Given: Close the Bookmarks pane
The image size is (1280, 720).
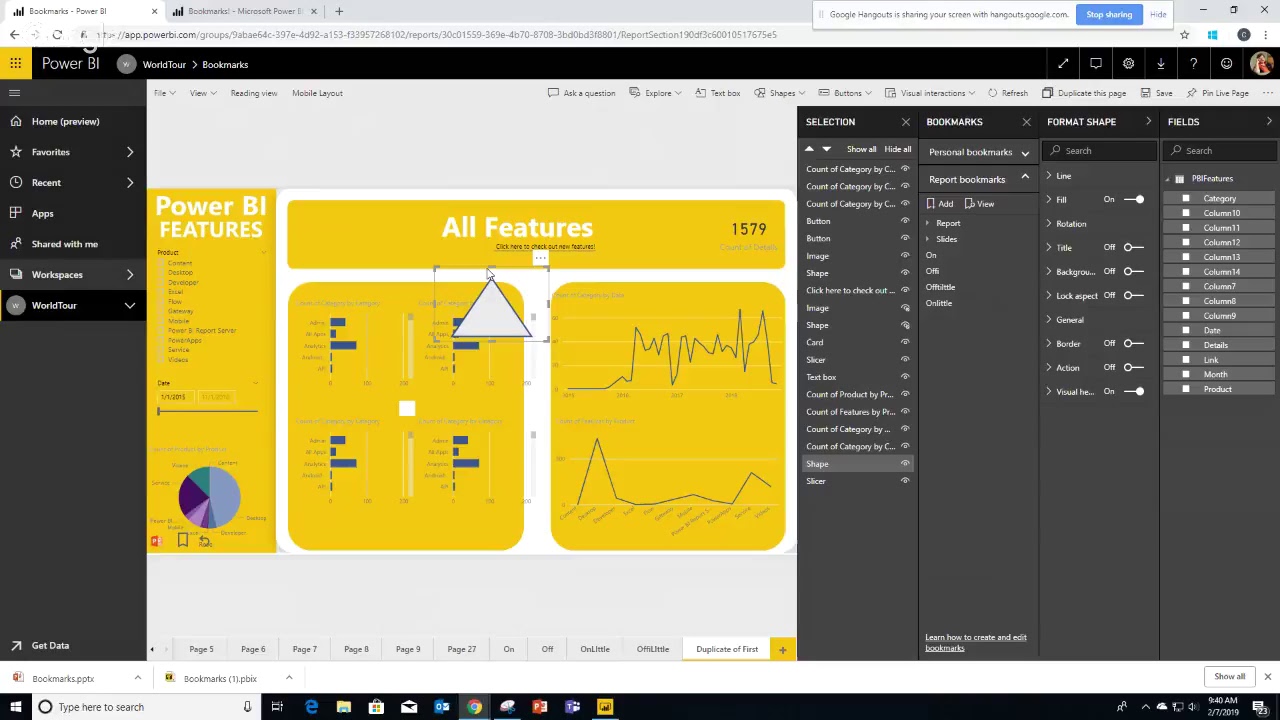Looking at the screenshot, I should click(x=1026, y=122).
